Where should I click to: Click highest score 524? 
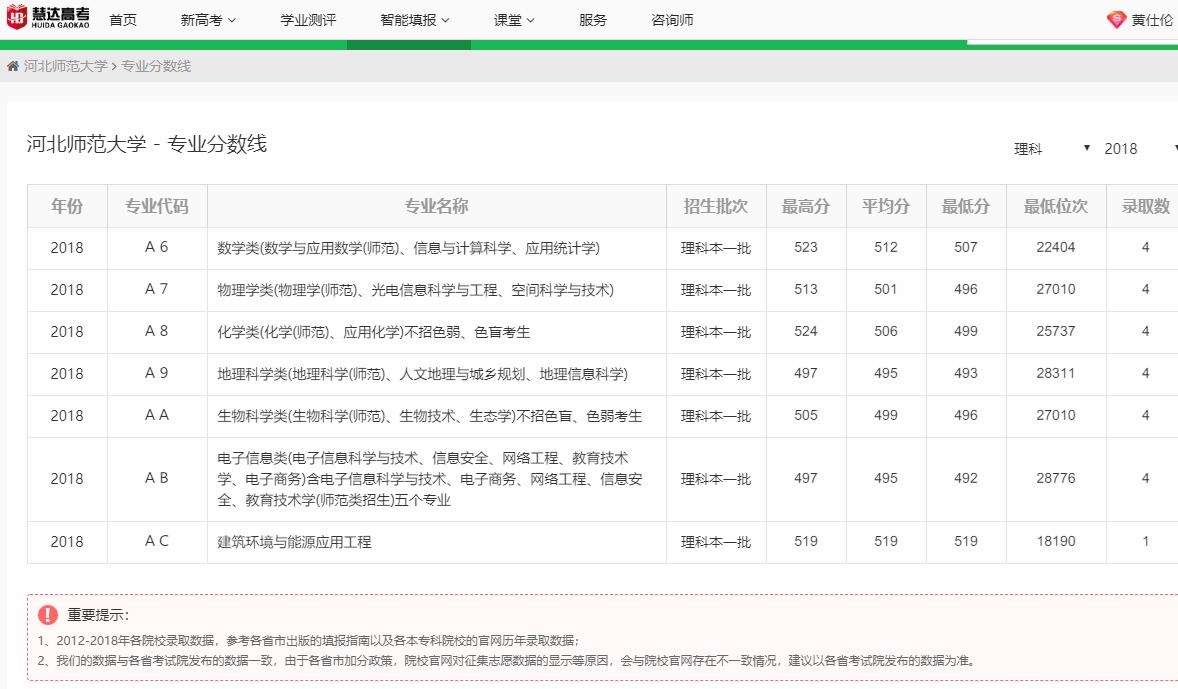click(805, 331)
